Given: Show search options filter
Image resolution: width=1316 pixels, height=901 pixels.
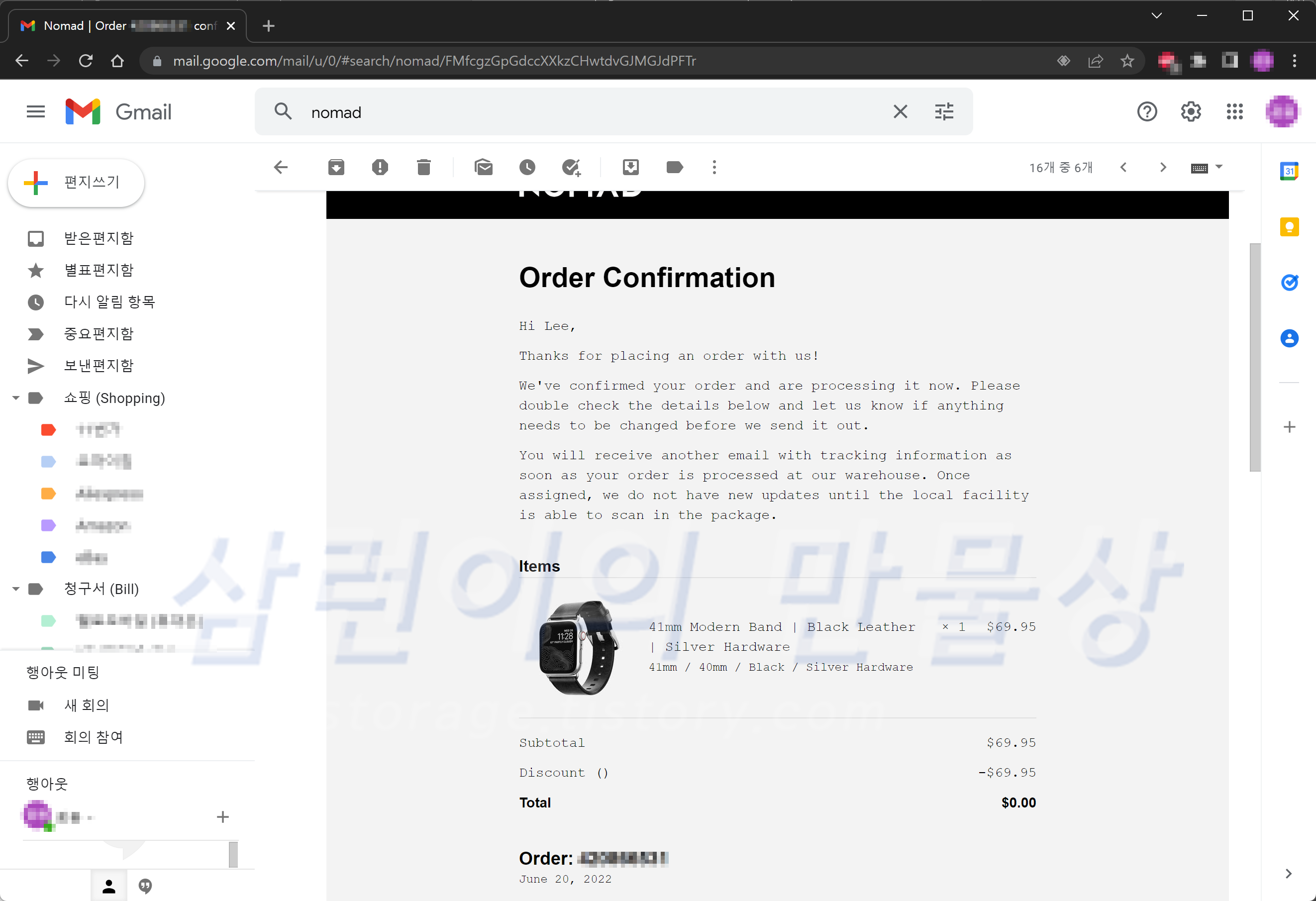Looking at the screenshot, I should click(943, 111).
